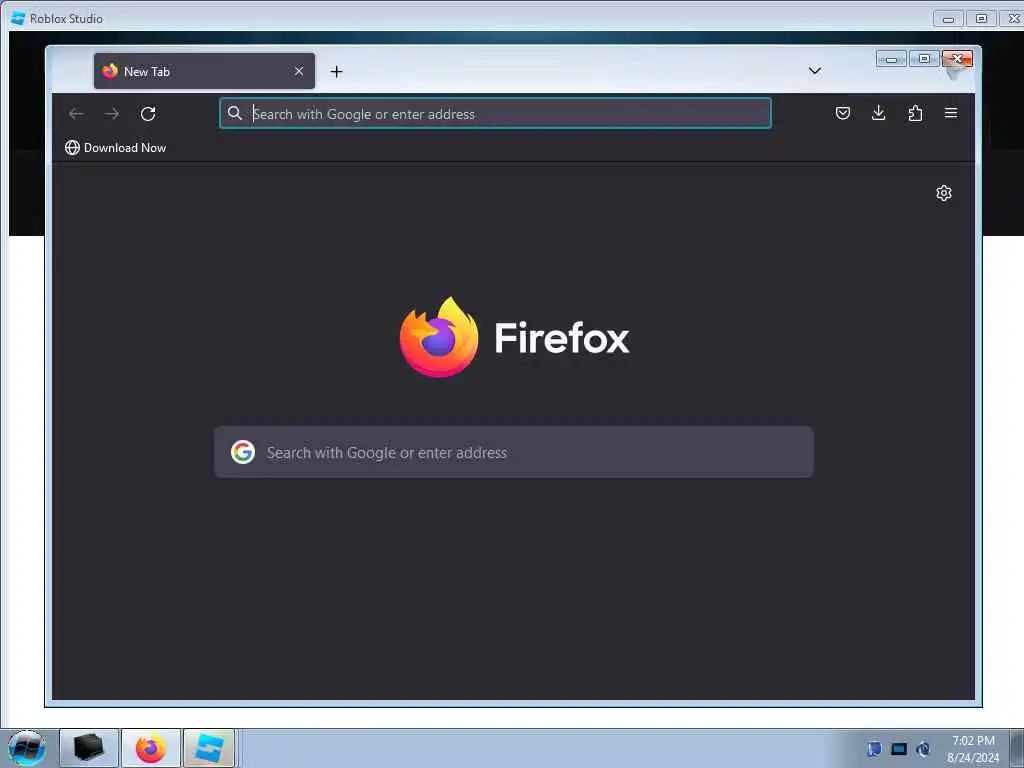This screenshot has height=768, width=1024.
Task: Switch to Firefox from the taskbar
Action: (151, 748)
